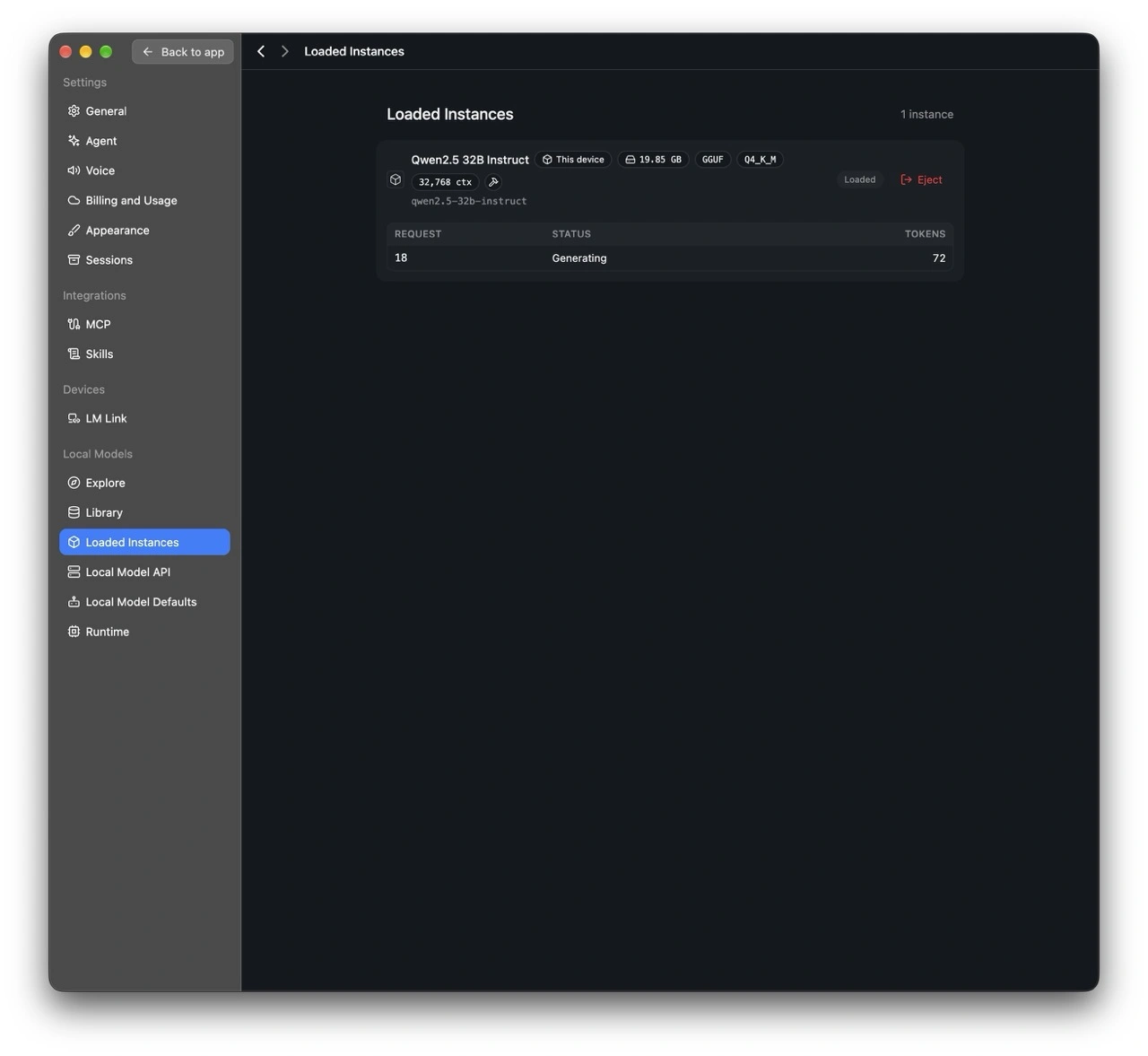Click the Billing and Usage cloud icon
Image resolution: width=1148 pixels, height=1056 pixels.
pos(74,200)
